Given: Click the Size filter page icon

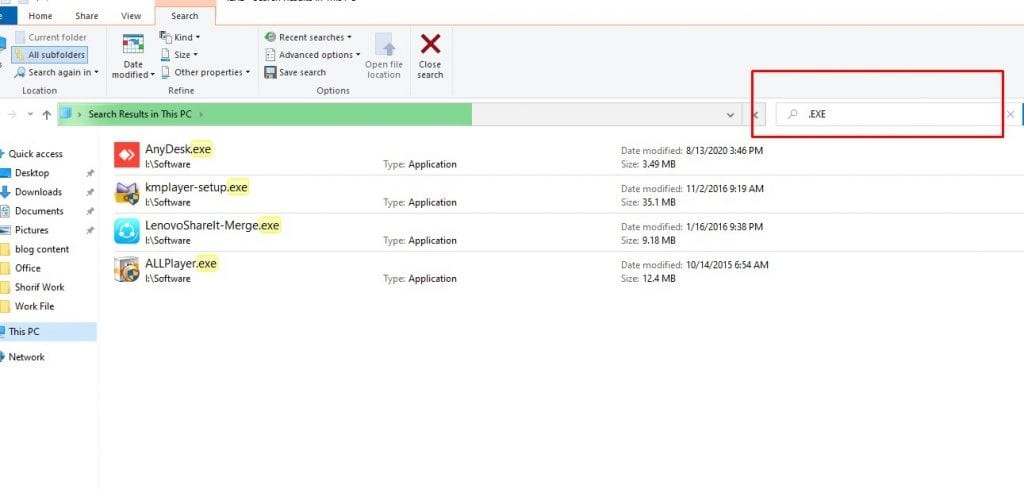Looking at the screenshot, I should (x=166, y=55).
